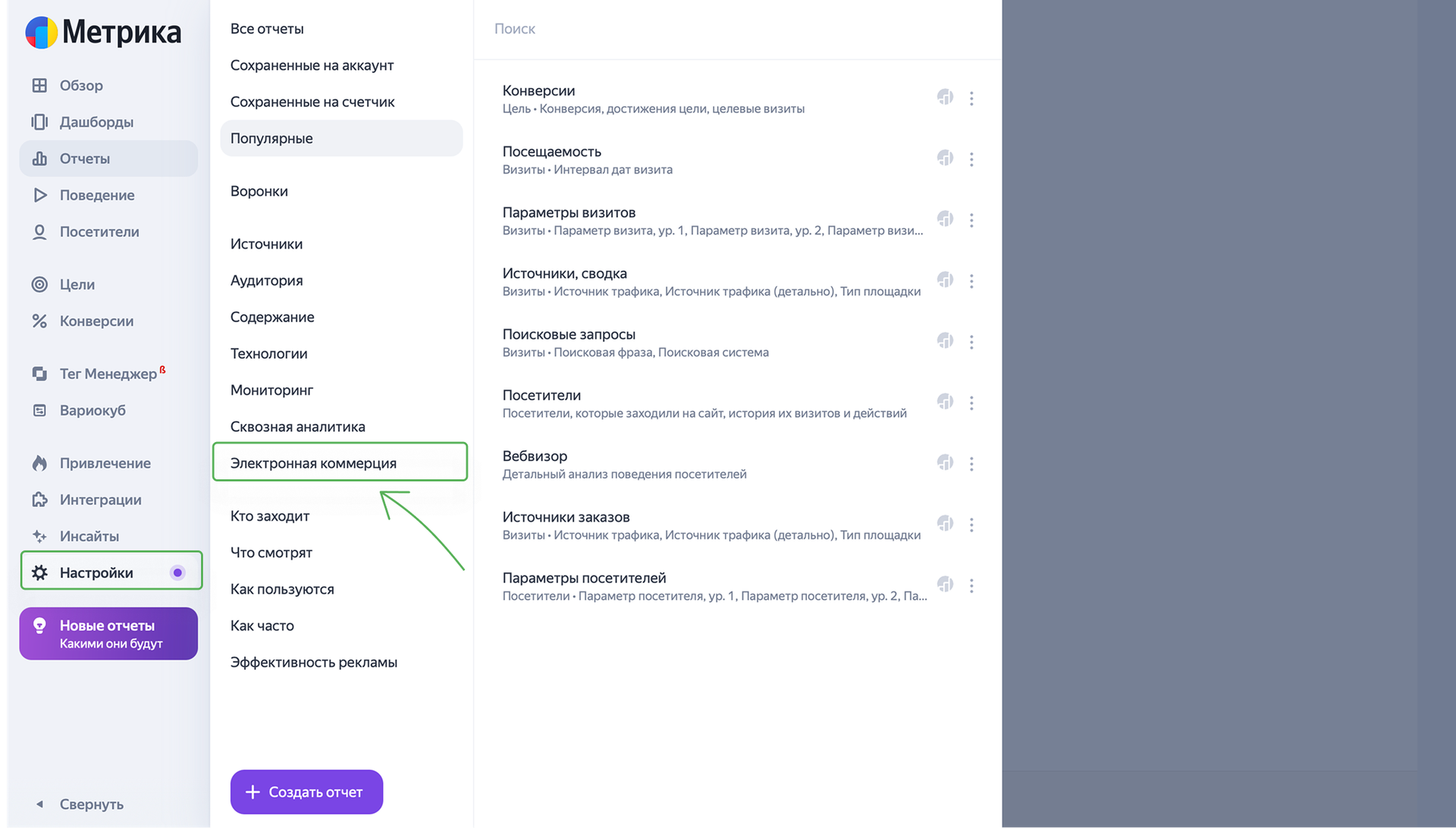
Task: Open the Электронная коммерция category
Action: [313, 463]
